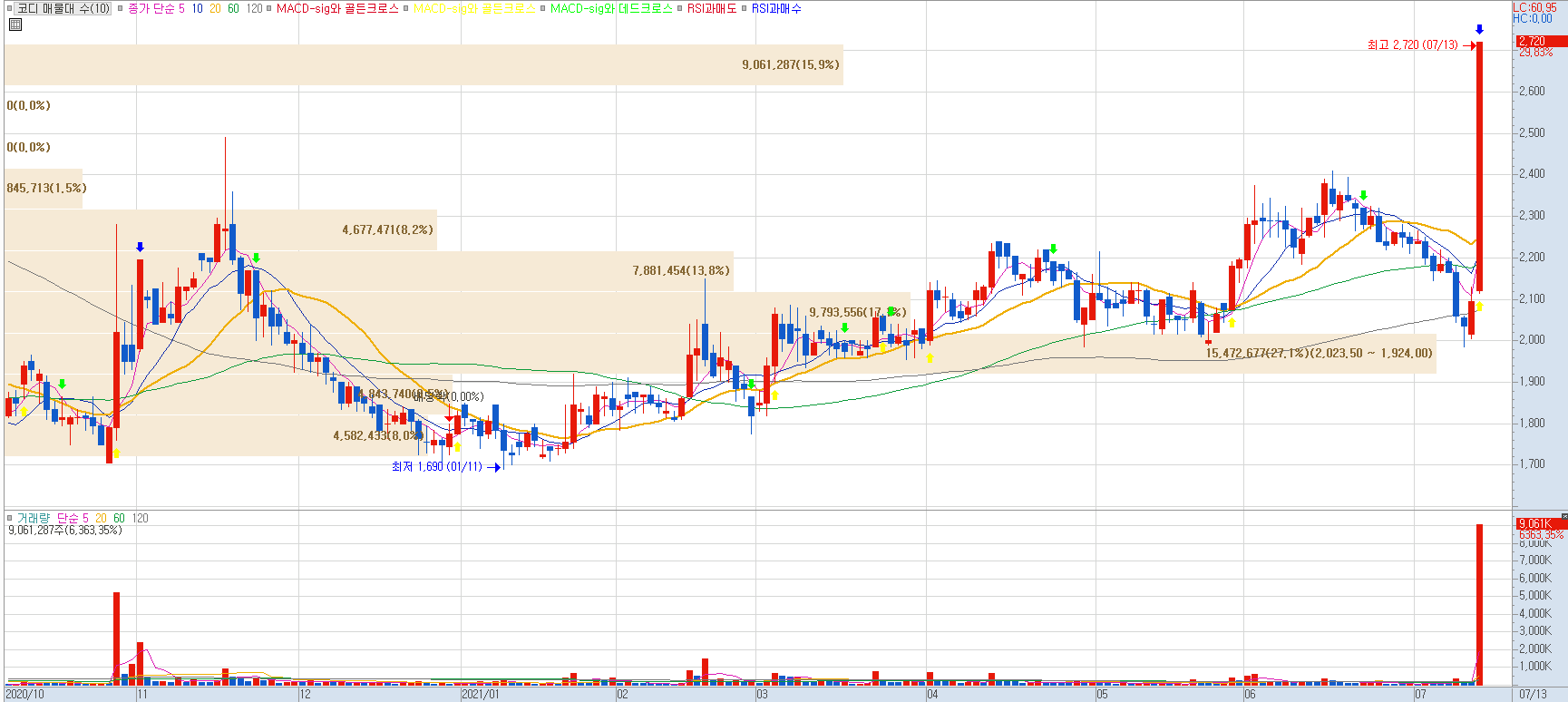Click the square marker before RSI과매도
This screenshot has height=702, width=1568.
point(680,9)
